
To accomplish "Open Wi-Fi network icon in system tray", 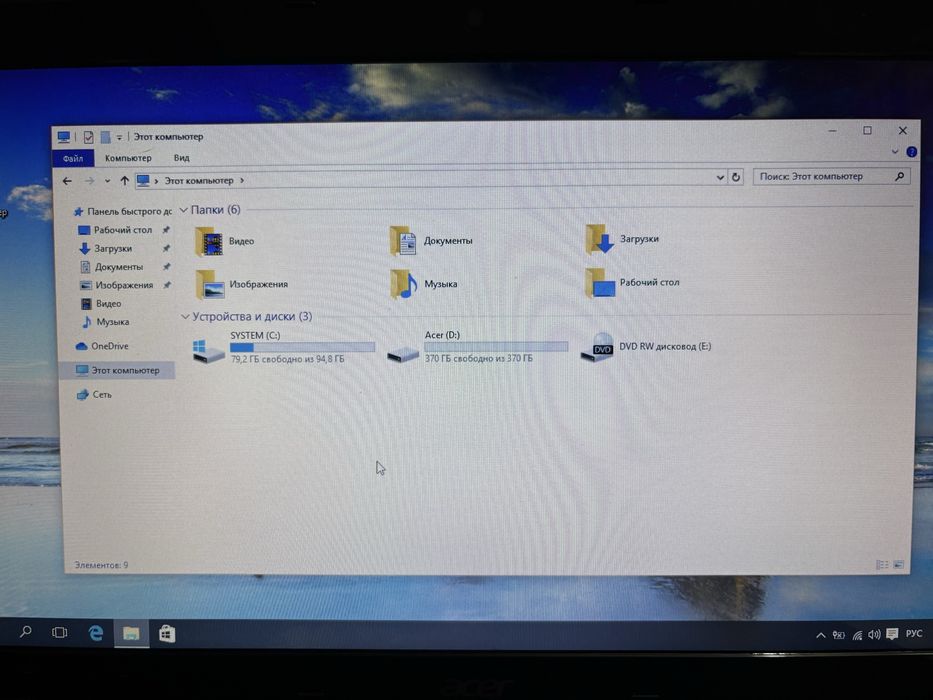I will pyautogui.click(x=857, y=636).
